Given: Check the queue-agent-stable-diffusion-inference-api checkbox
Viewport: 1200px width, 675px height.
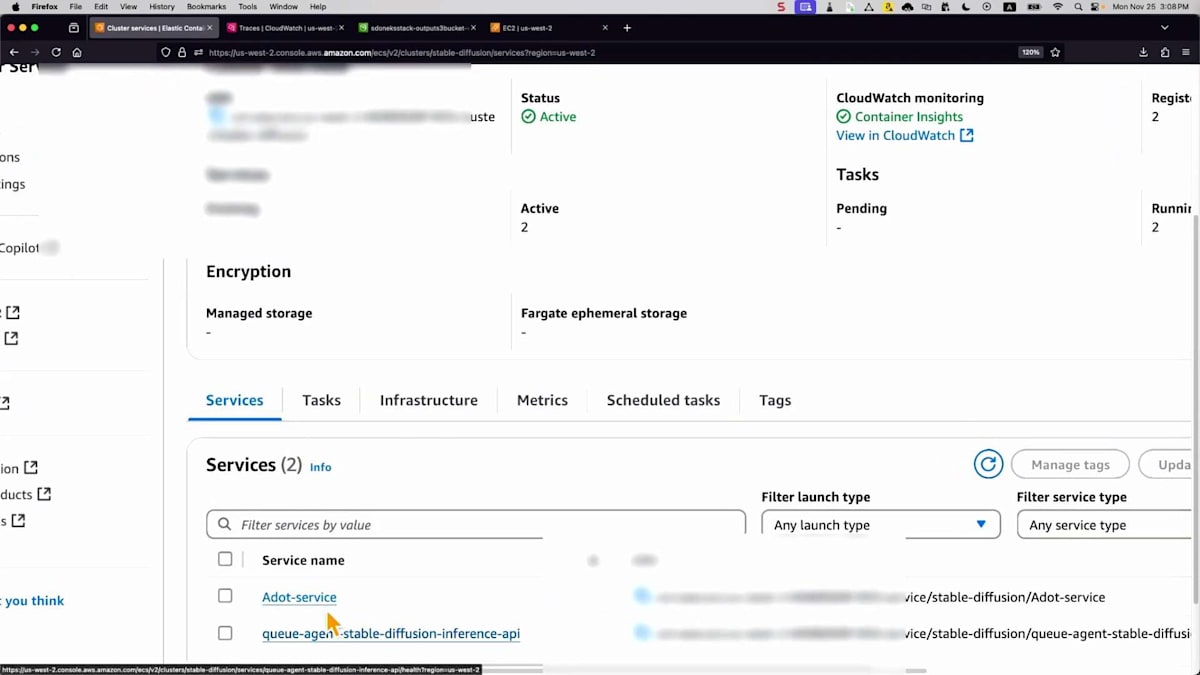Looking at the screenshot, I should point(225,633).
